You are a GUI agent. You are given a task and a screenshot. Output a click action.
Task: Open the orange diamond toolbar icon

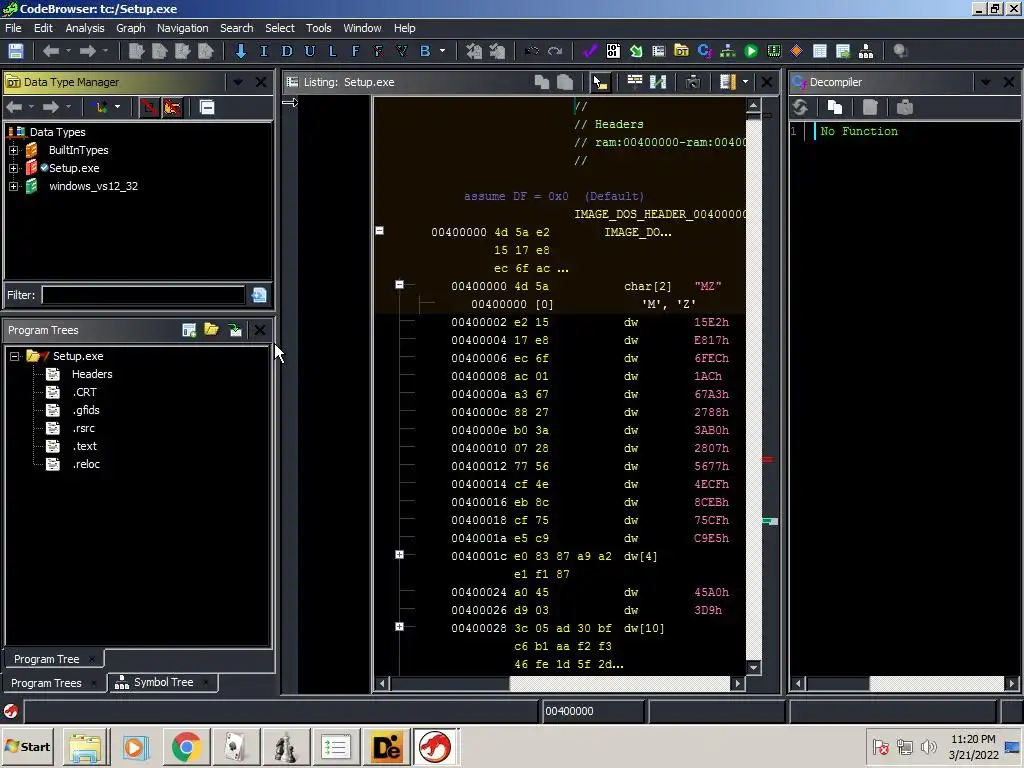[x=797, y=51]
